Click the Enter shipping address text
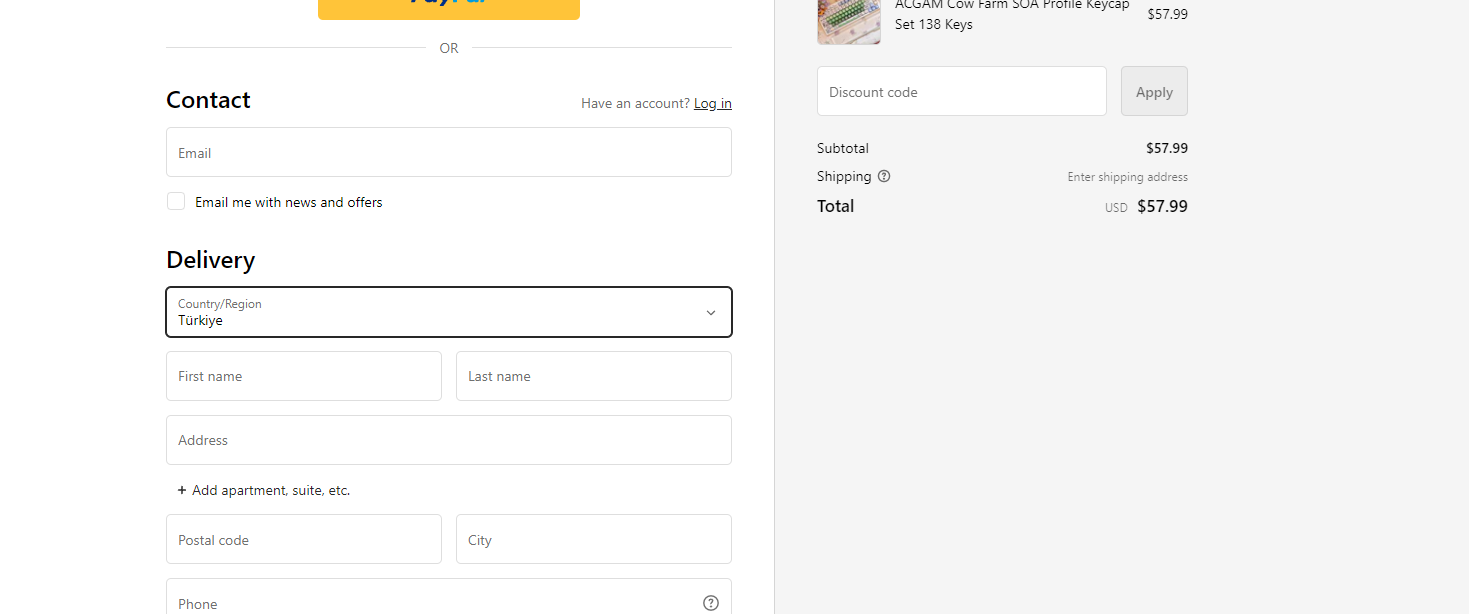 click(1127, 177)
